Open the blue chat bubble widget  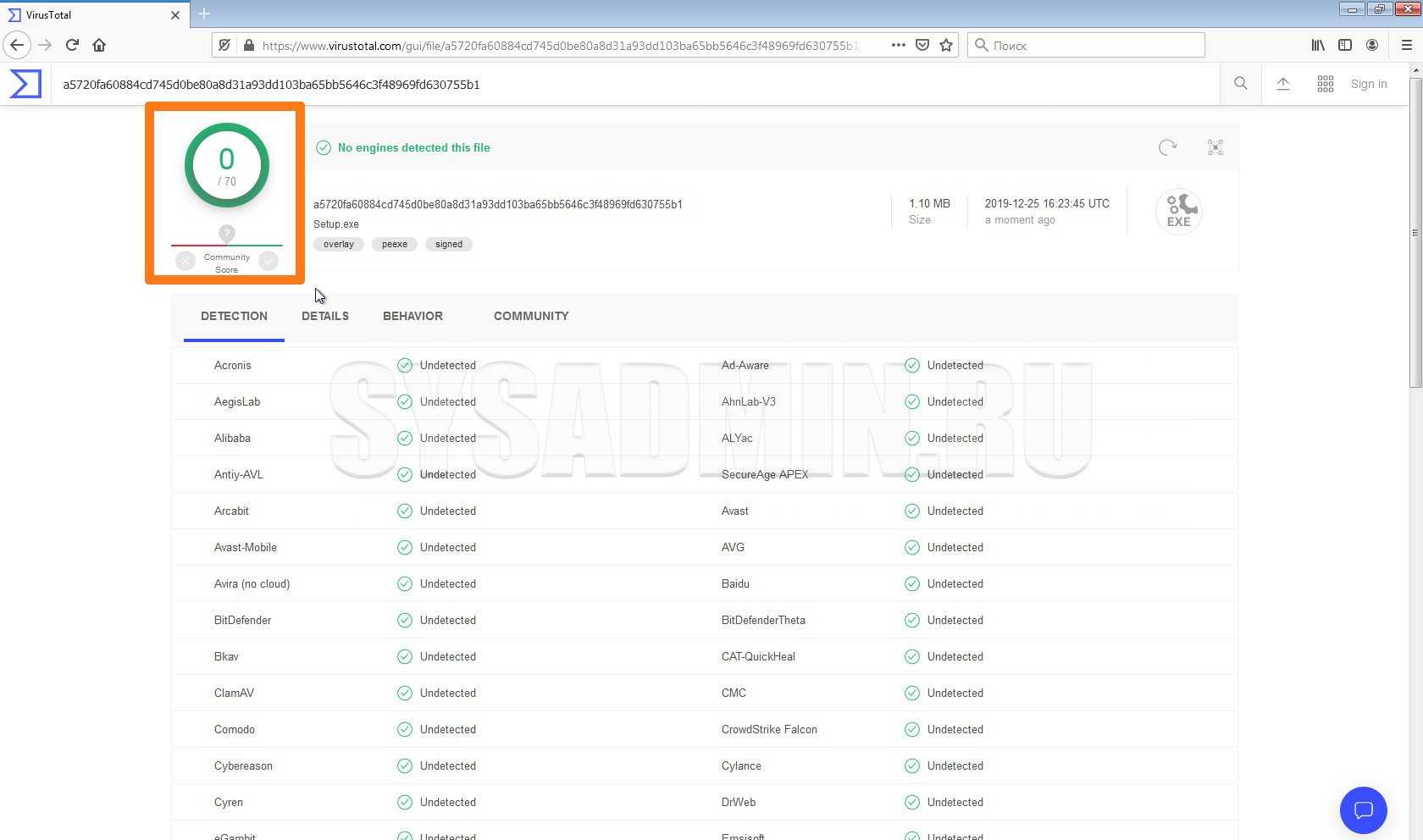(x=1363, y=810)
